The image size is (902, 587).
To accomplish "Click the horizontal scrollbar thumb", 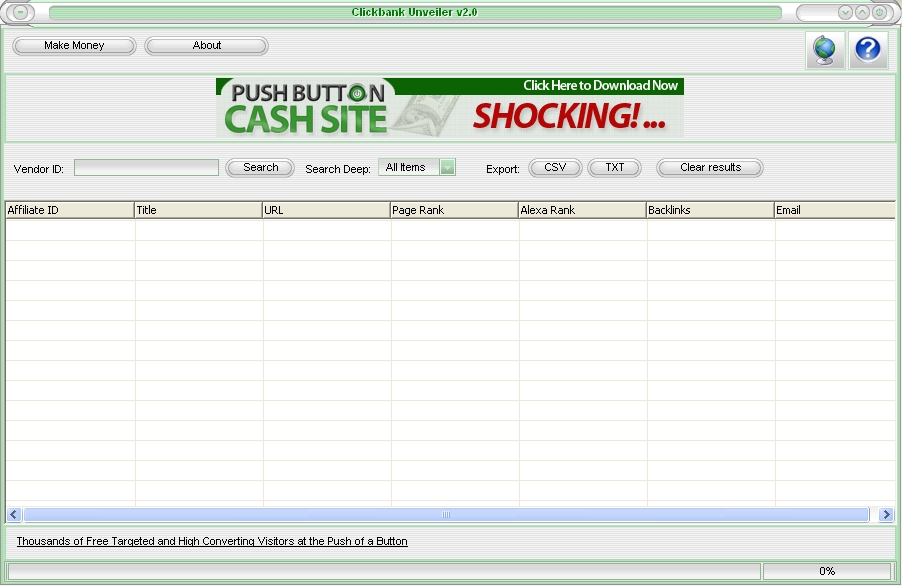I will click(446, 514).
